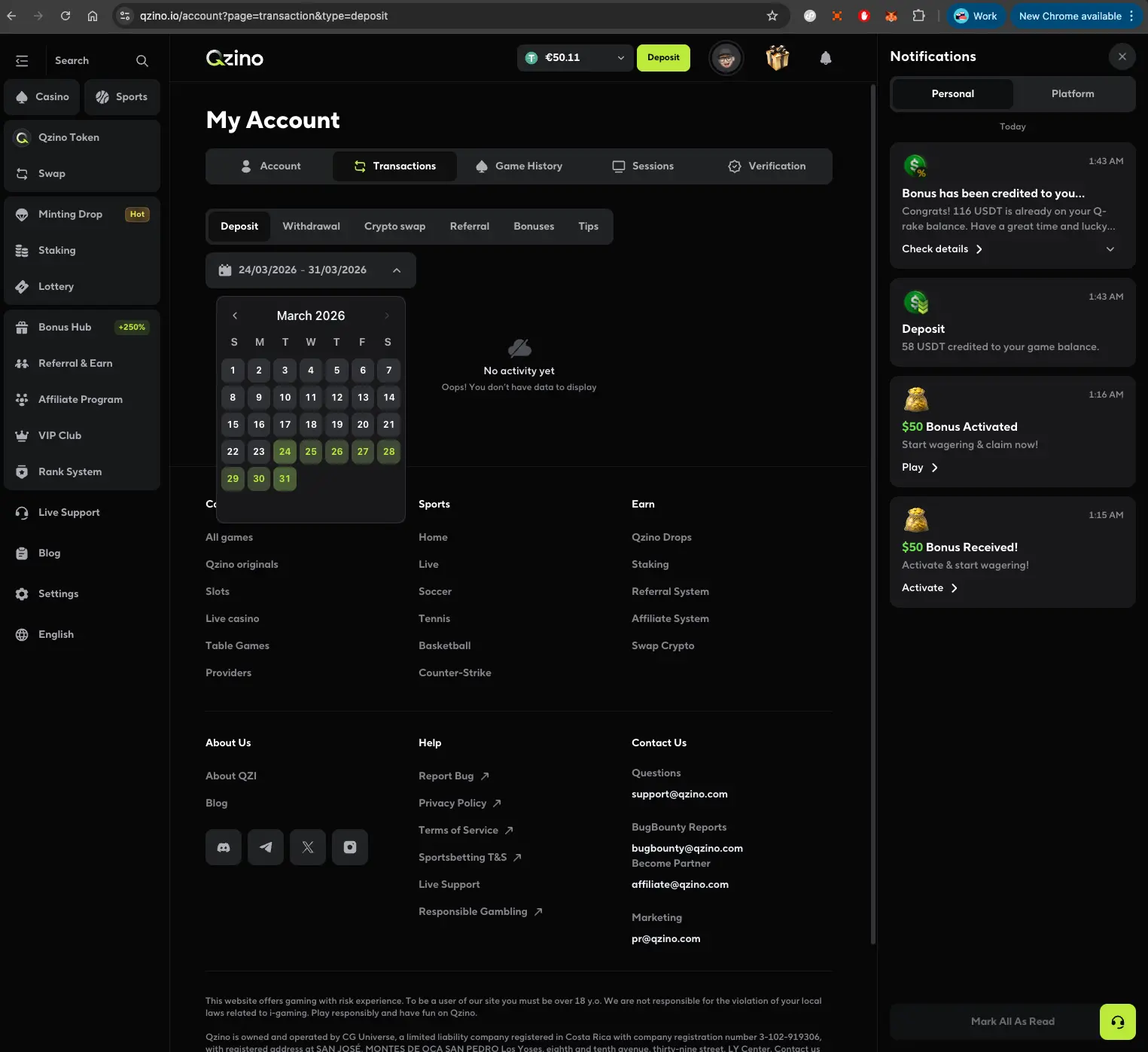
Task: Open Qzino logo home link
Action: 235,58
